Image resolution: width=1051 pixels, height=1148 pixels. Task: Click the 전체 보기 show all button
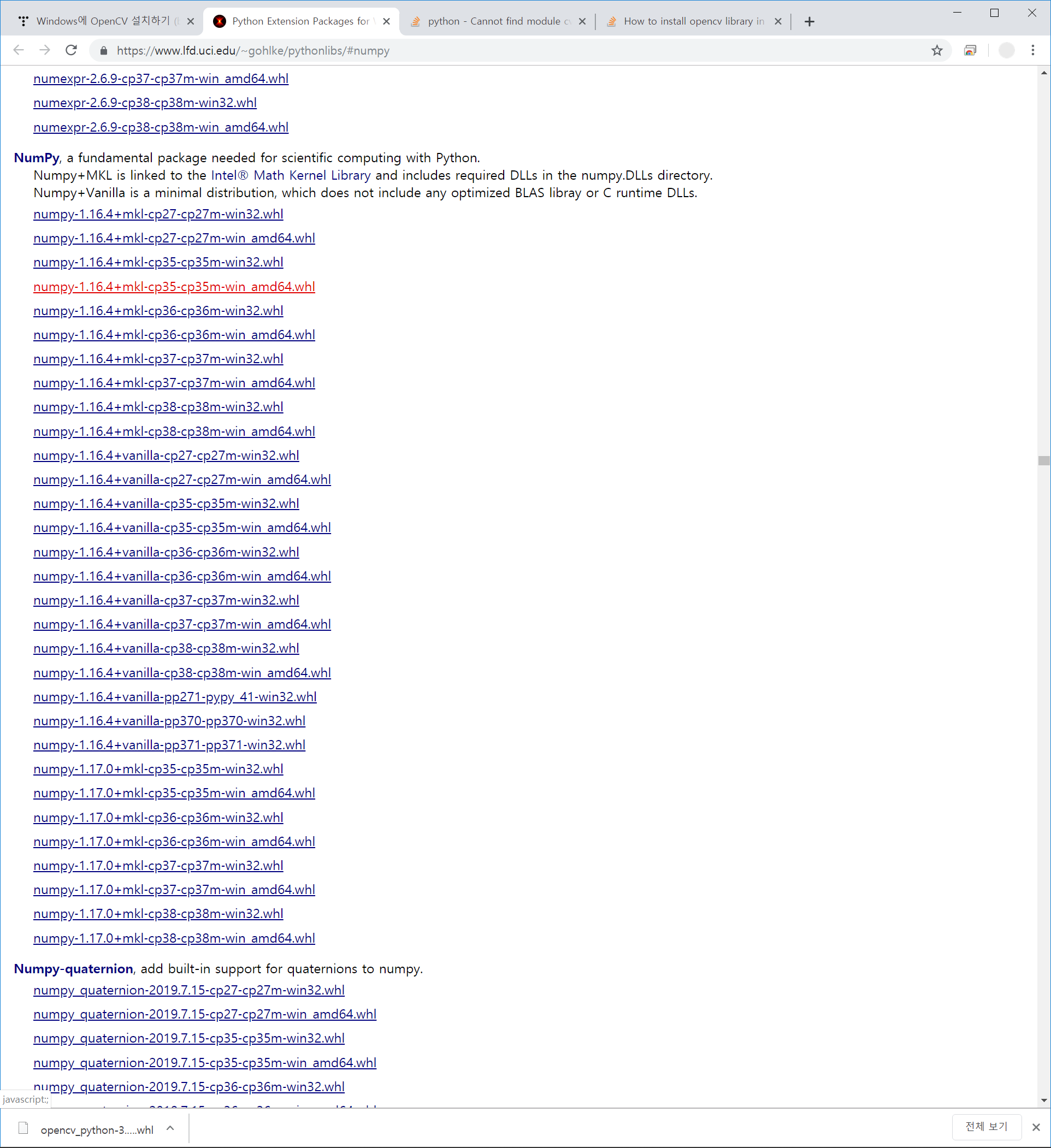986,1126
